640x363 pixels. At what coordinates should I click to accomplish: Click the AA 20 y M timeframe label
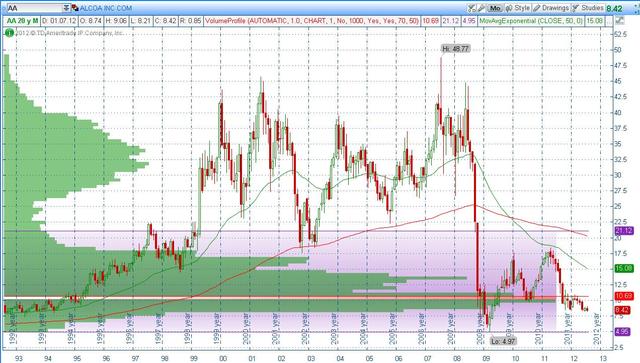click(x=23, y=20)
